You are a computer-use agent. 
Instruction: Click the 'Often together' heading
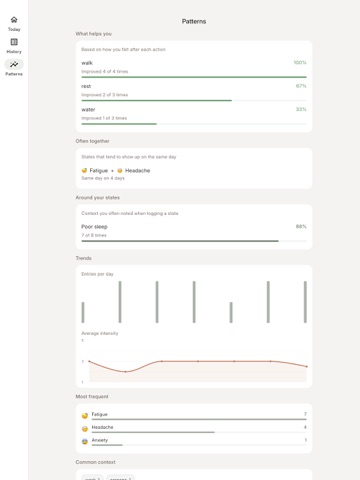click(x=92, y=141)
